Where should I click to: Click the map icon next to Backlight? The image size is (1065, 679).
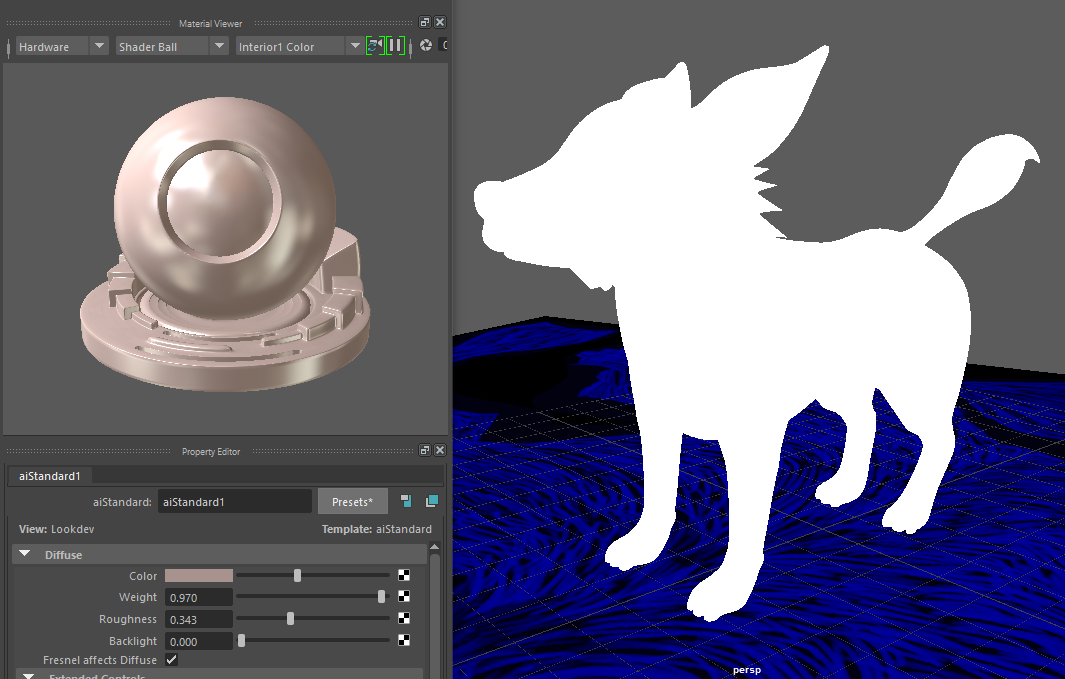click(x=404, y=640)
